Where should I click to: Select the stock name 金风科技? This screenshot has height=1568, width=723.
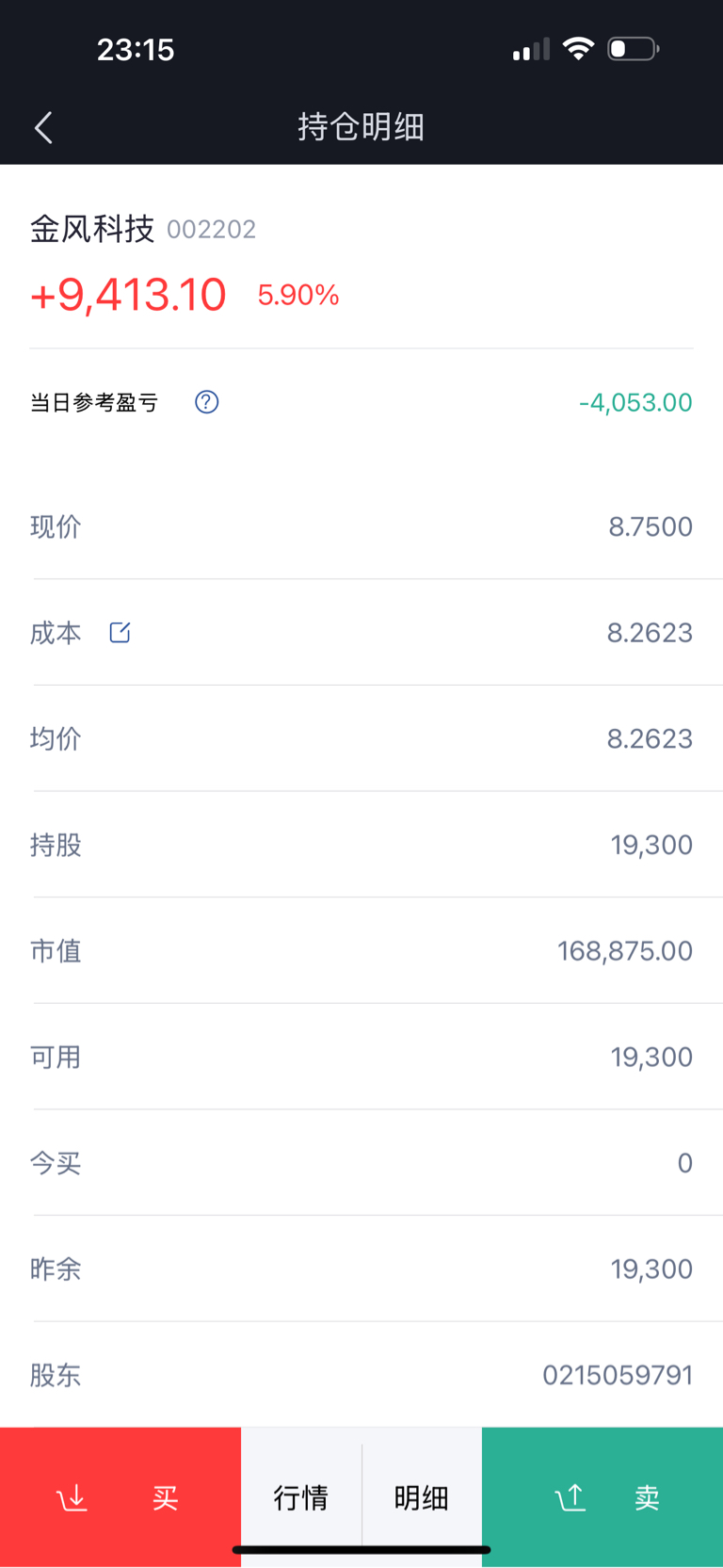click(92, 229)
